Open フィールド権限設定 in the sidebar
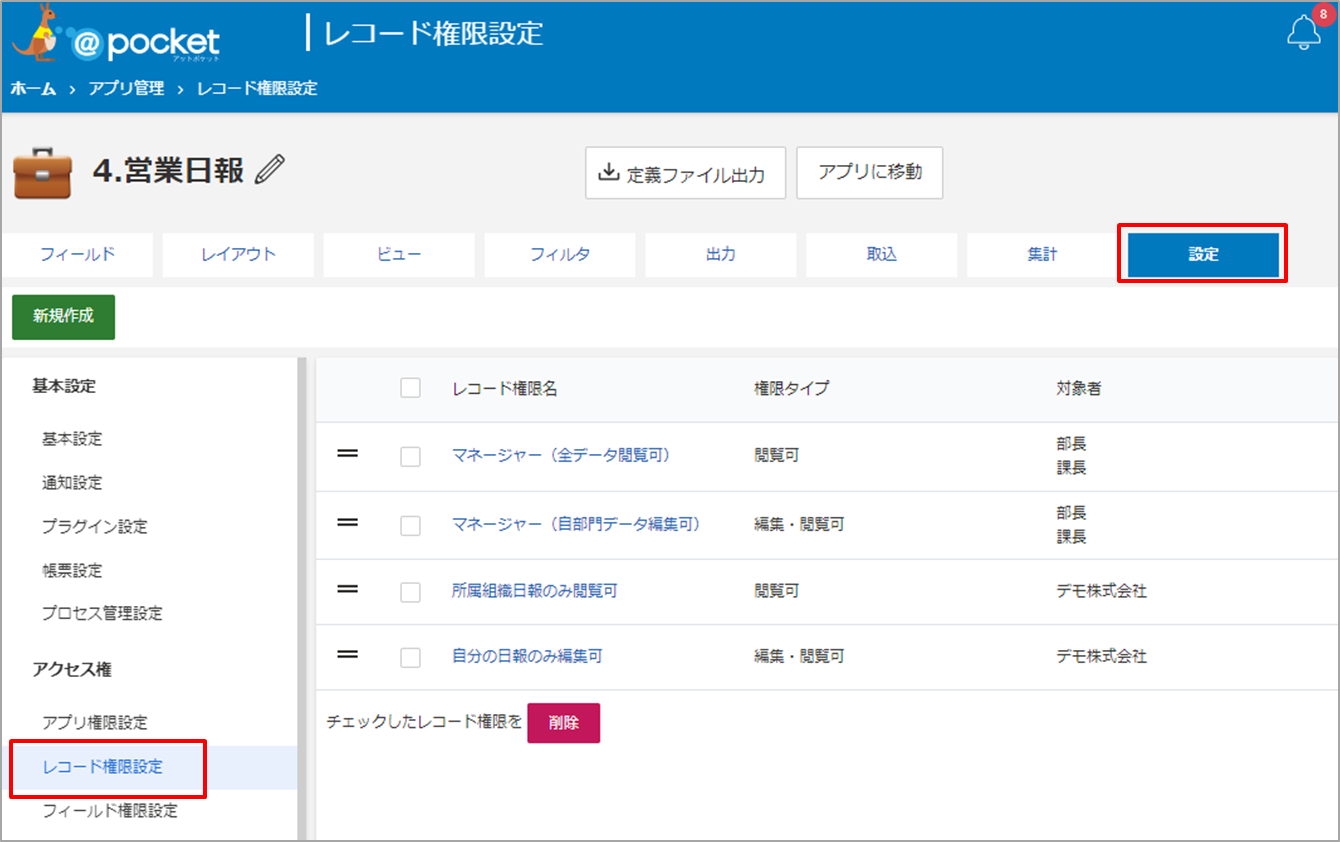Viewport: 1340px width, 842px height. pyautogui.click(x=110, y=811)
